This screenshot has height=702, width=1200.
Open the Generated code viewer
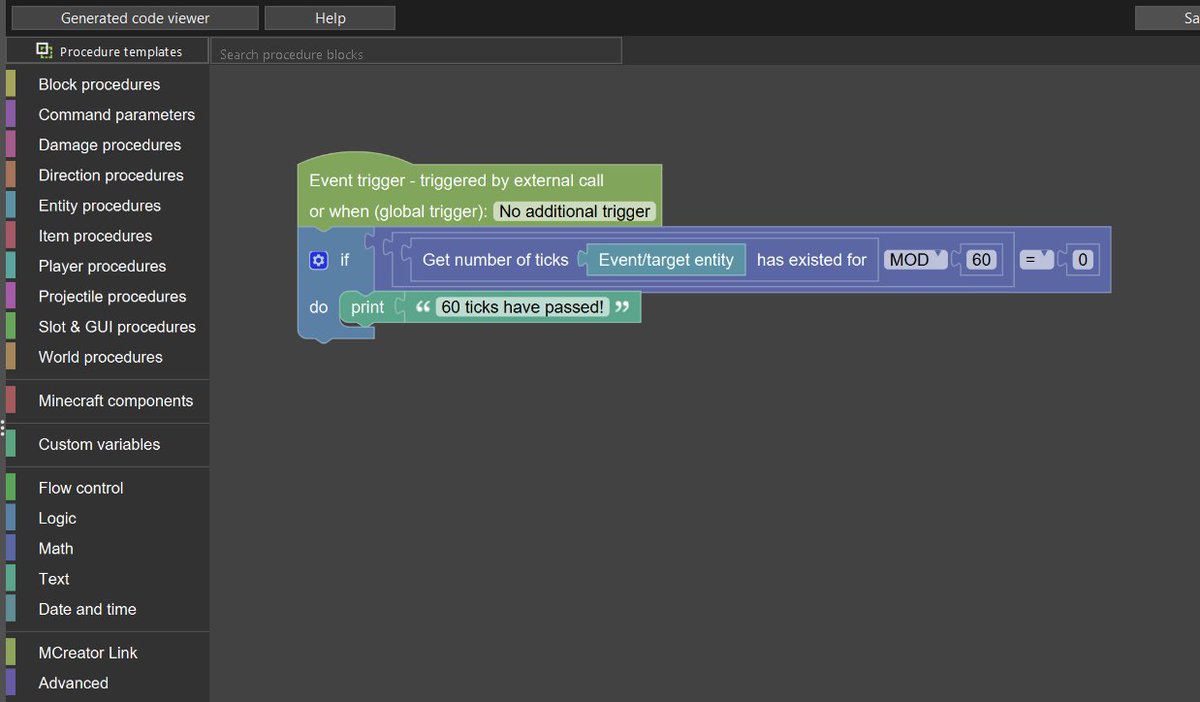point(135,18)
